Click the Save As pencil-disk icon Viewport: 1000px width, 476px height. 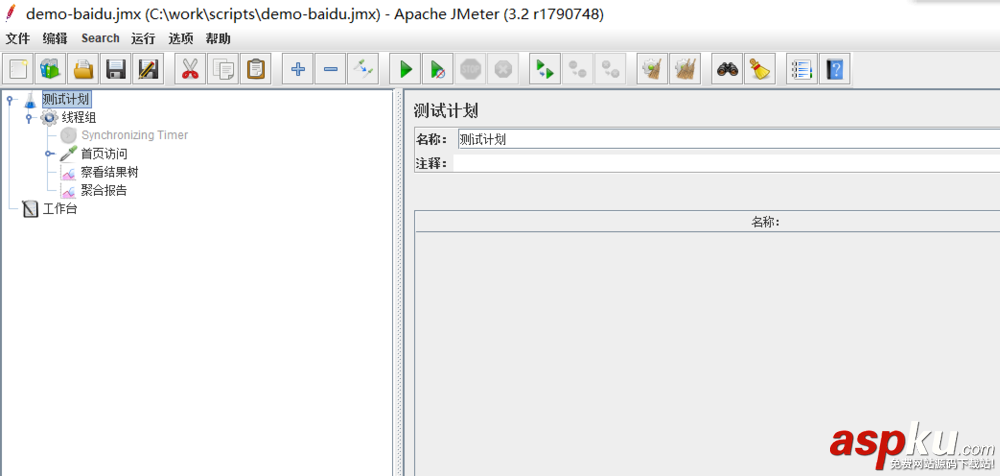149,68
